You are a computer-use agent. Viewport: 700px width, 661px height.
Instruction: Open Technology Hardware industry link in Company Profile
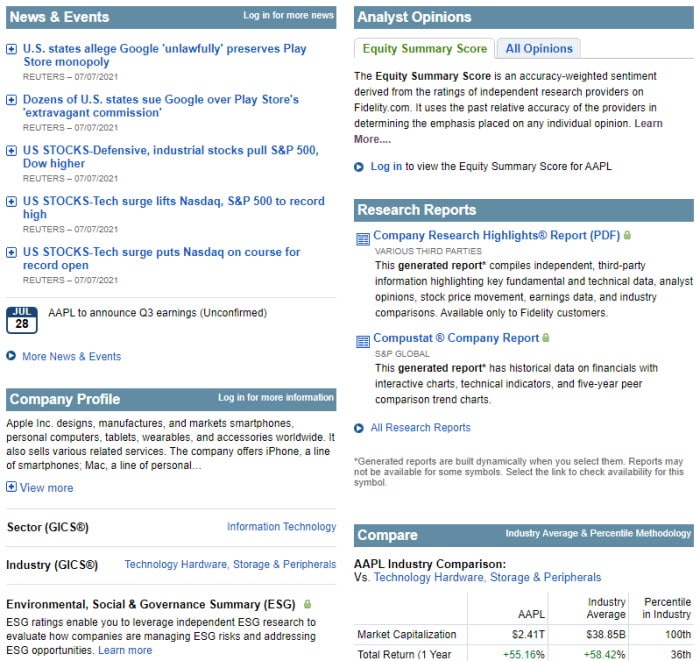230,565
